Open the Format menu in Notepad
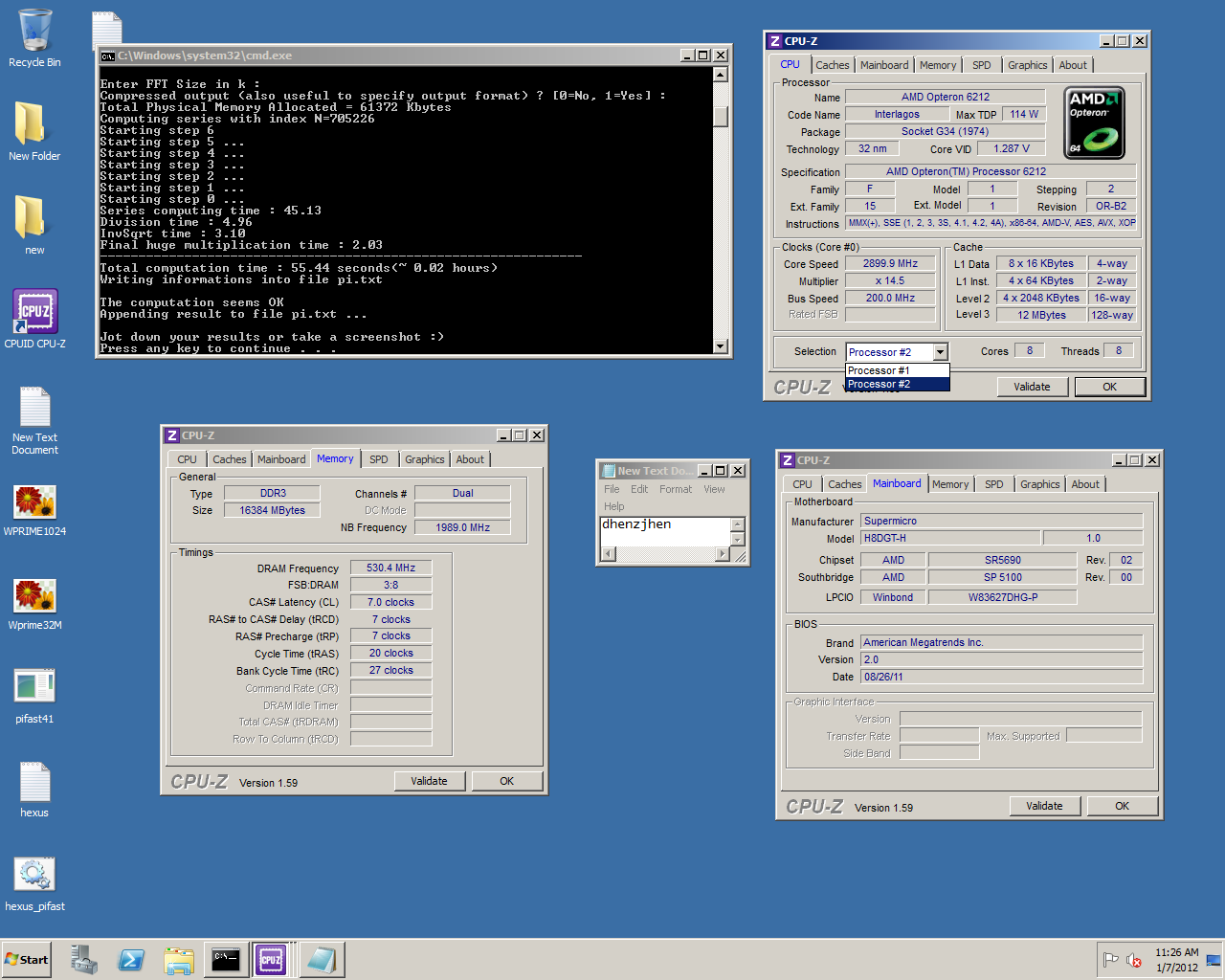1225x980 pixels. tap(676, 489)
